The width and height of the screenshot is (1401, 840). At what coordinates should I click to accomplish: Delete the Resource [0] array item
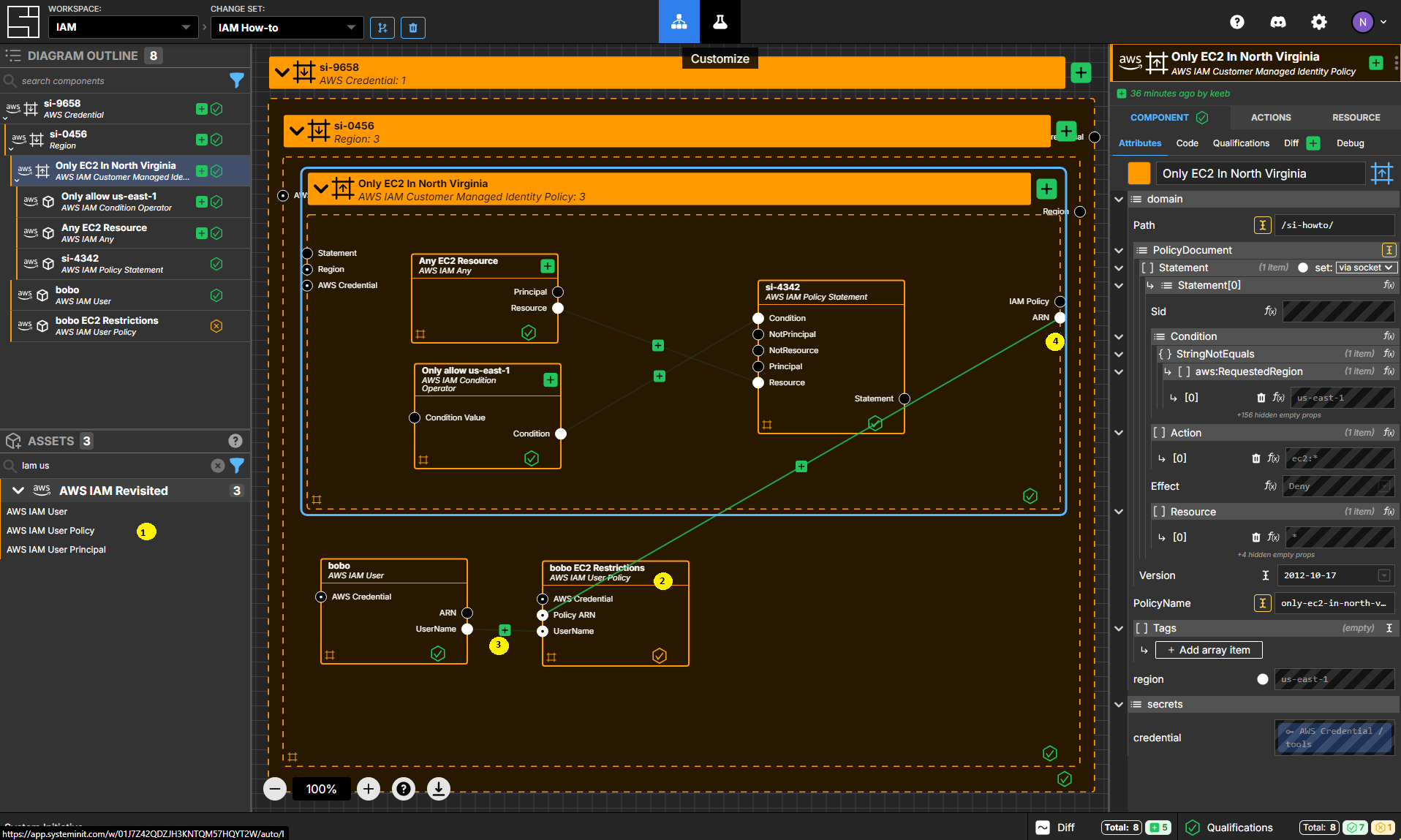(1256, 537)
